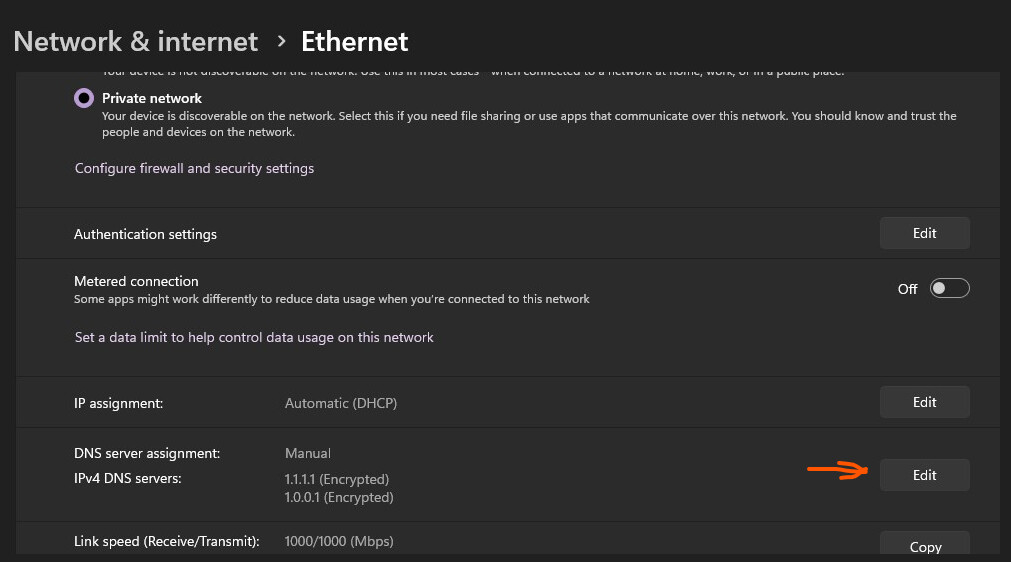Screen dimensions: 1011x562
Task: Click the orange arrow pointing at Edit
Action: click(x=840, y=471)
